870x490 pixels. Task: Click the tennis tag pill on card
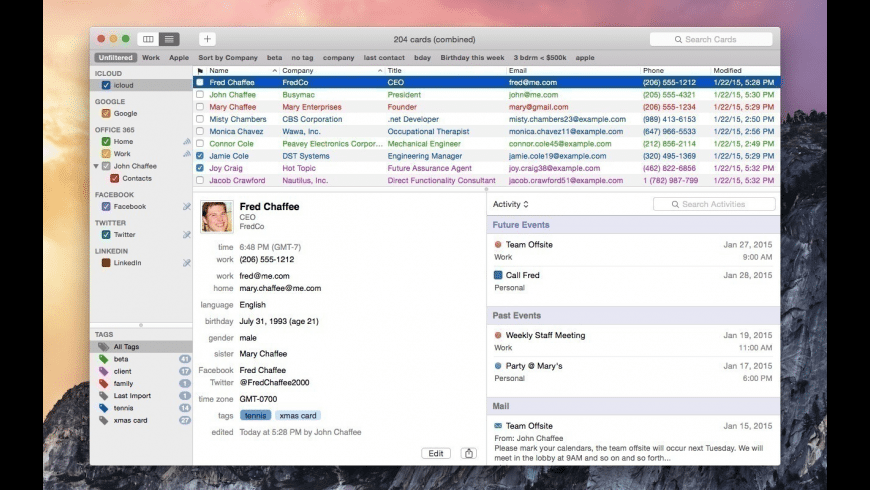255,416
